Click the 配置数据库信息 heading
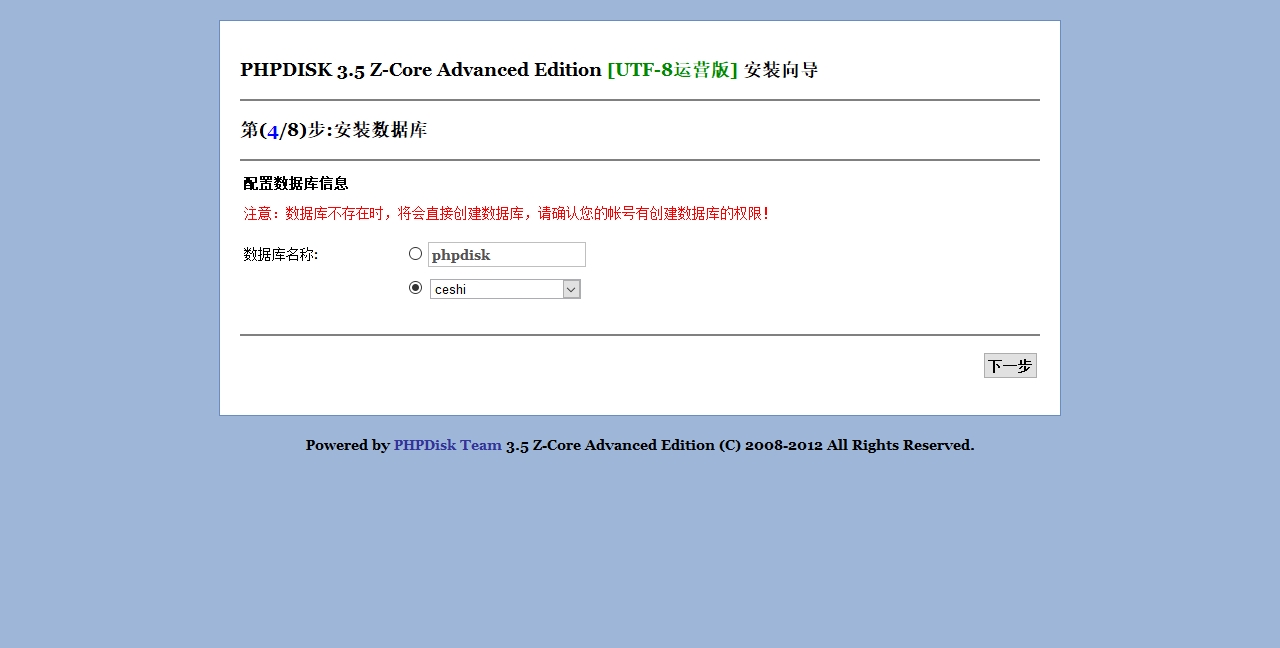 tap(296, 184)
